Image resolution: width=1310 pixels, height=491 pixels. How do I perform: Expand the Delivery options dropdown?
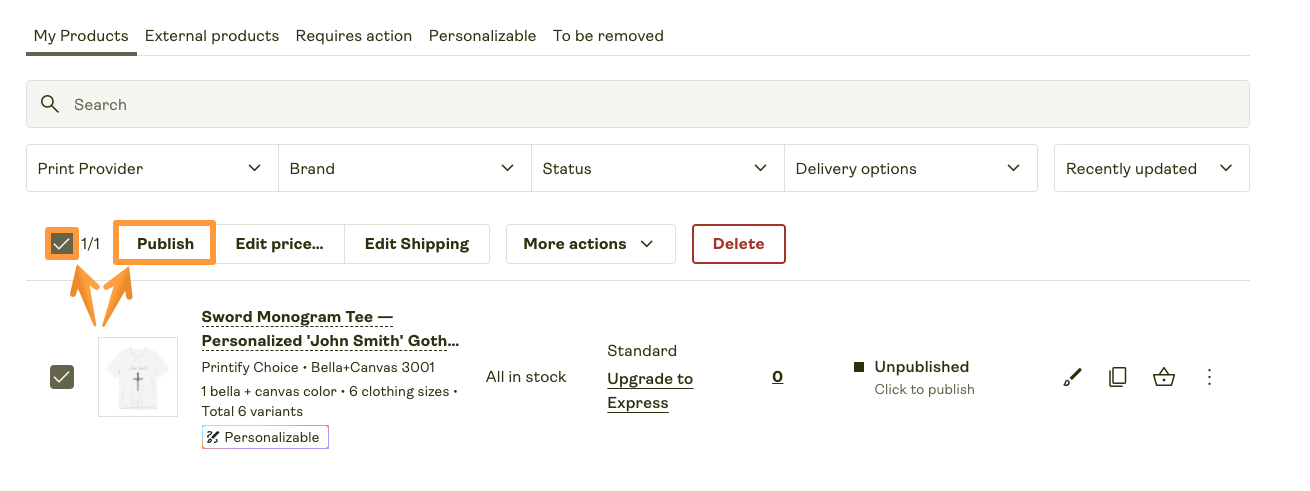click(x=909, y=168)
